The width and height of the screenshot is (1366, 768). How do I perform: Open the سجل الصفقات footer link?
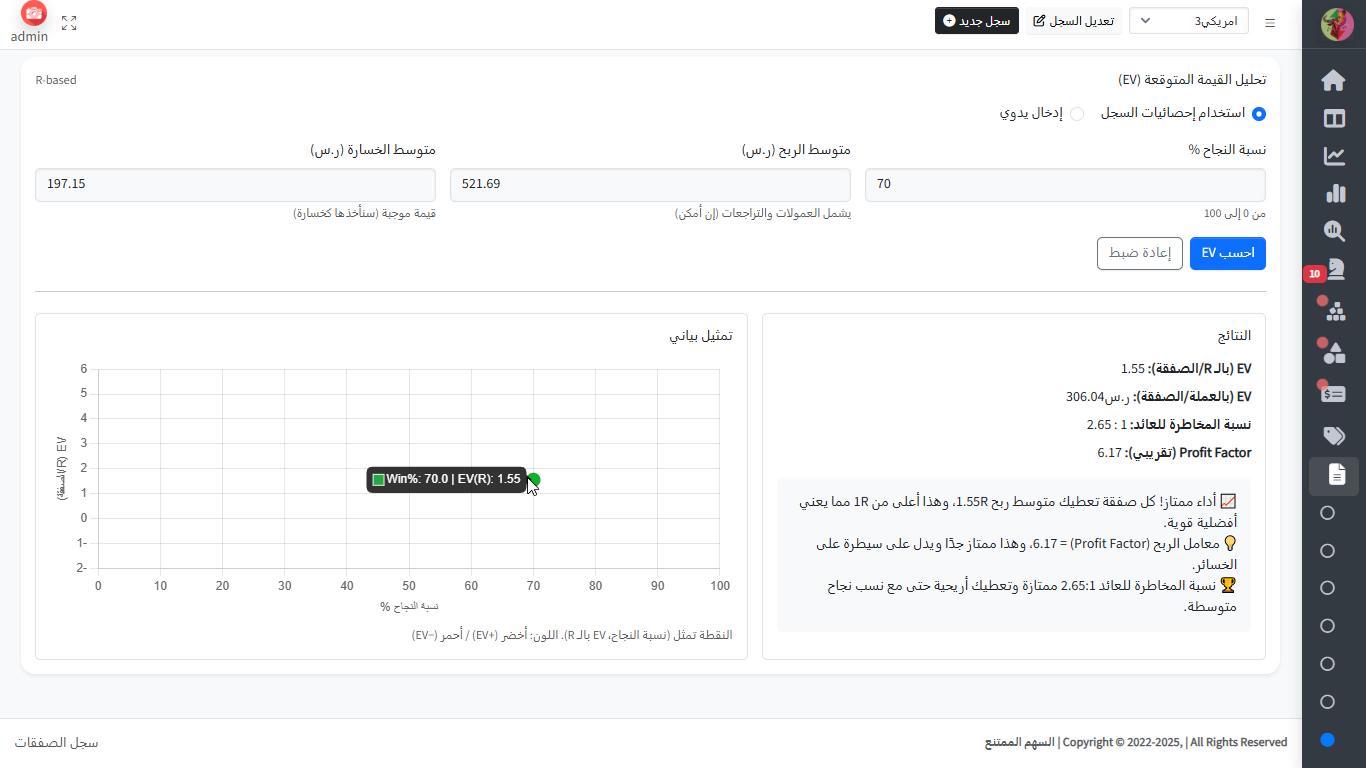(55, 743)
